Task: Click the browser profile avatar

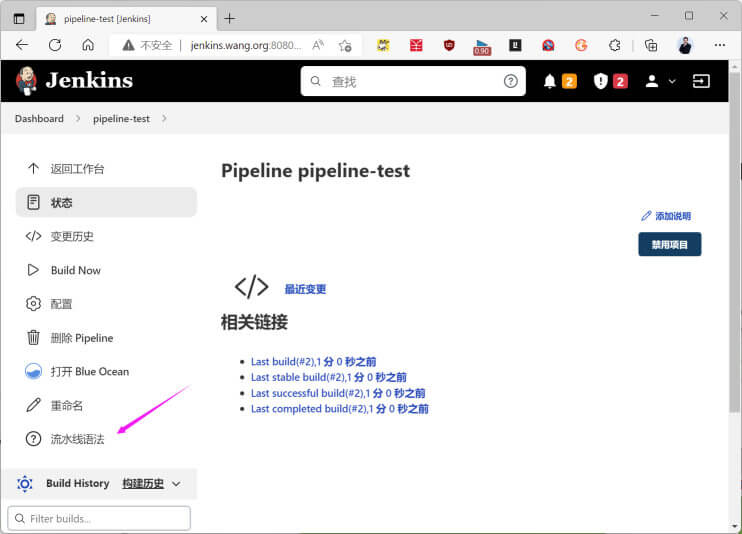Action: tap(685, 45)
